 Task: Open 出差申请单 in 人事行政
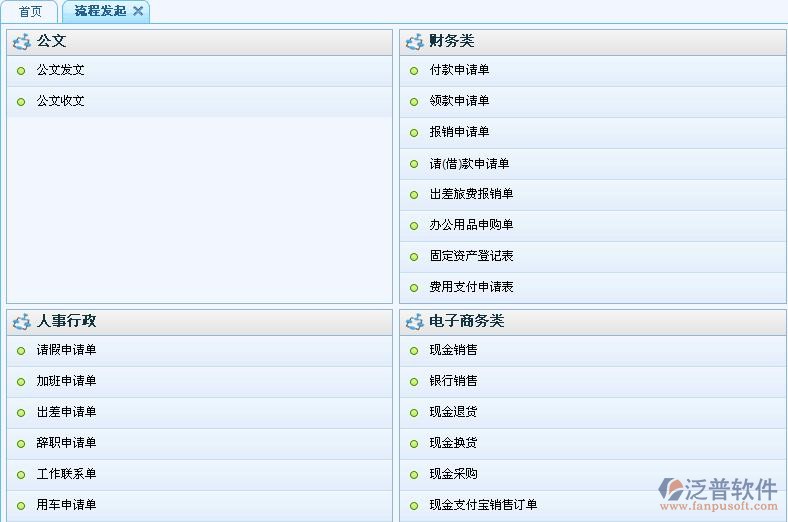click(x=66, y=412)
